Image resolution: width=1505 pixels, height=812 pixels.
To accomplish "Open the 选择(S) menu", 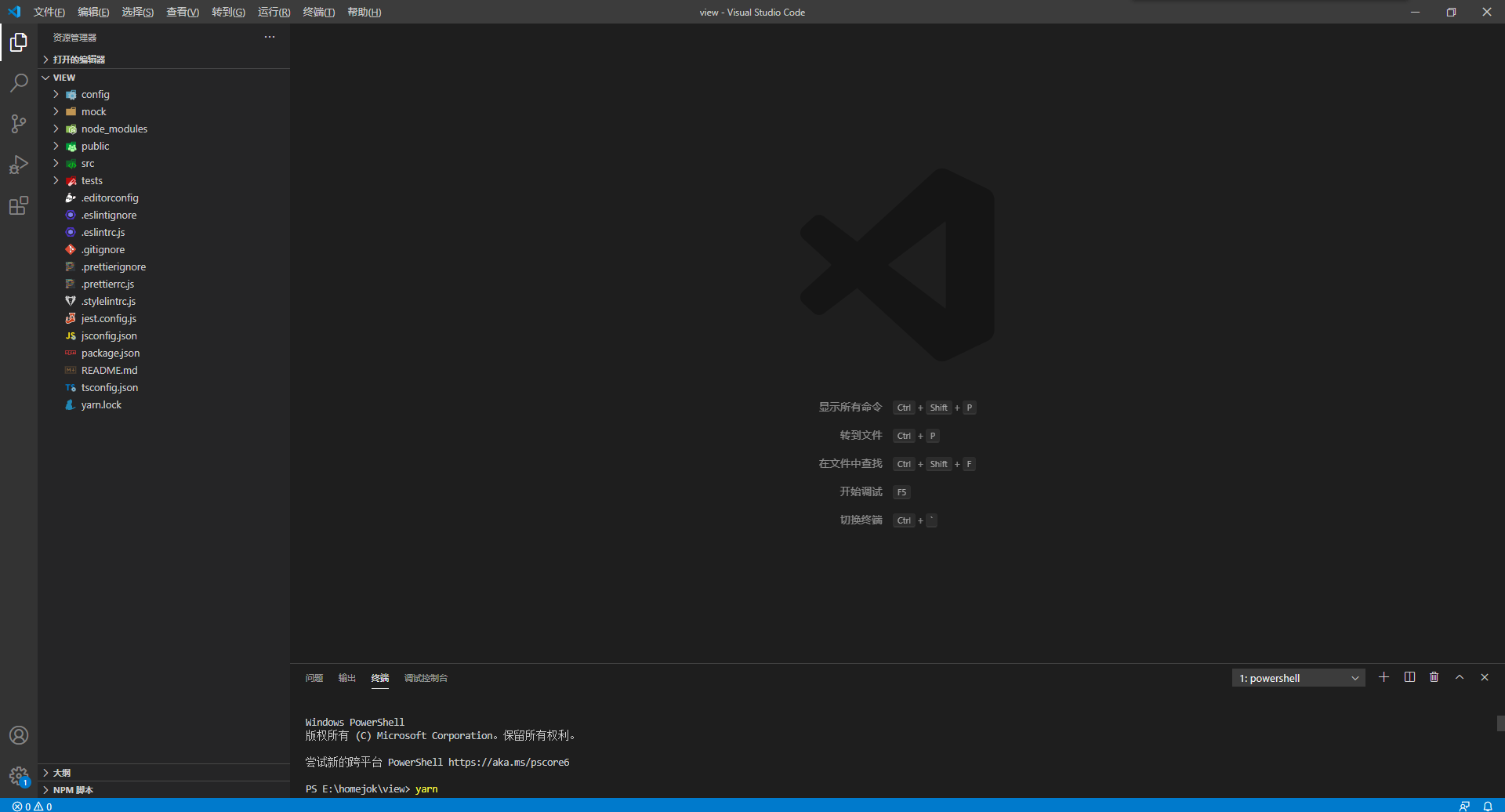I will point(137,12).
